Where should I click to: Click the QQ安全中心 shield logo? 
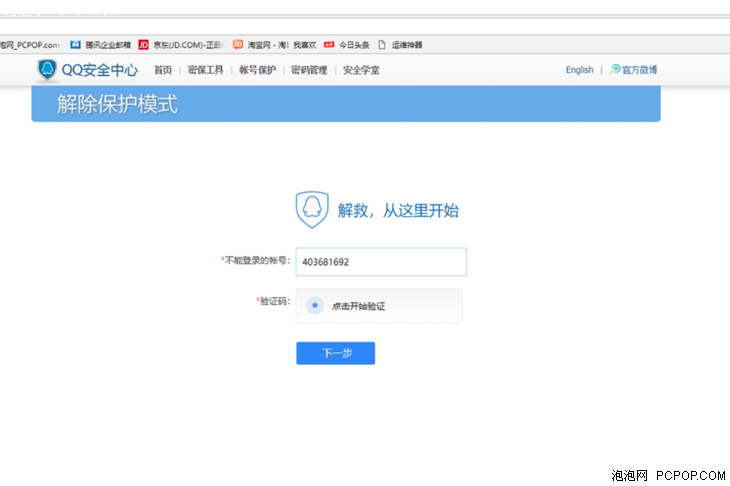click(47, 70)
